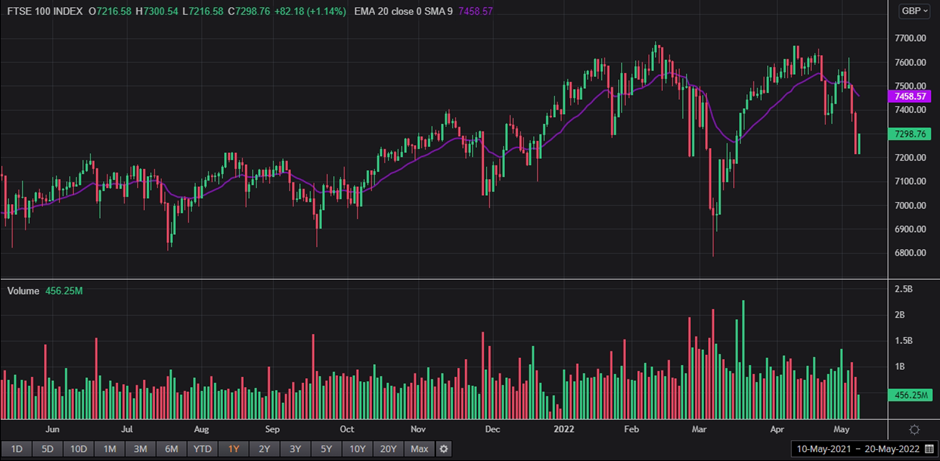
Task: Choose the active 1Y range
Action: point(233,448)
